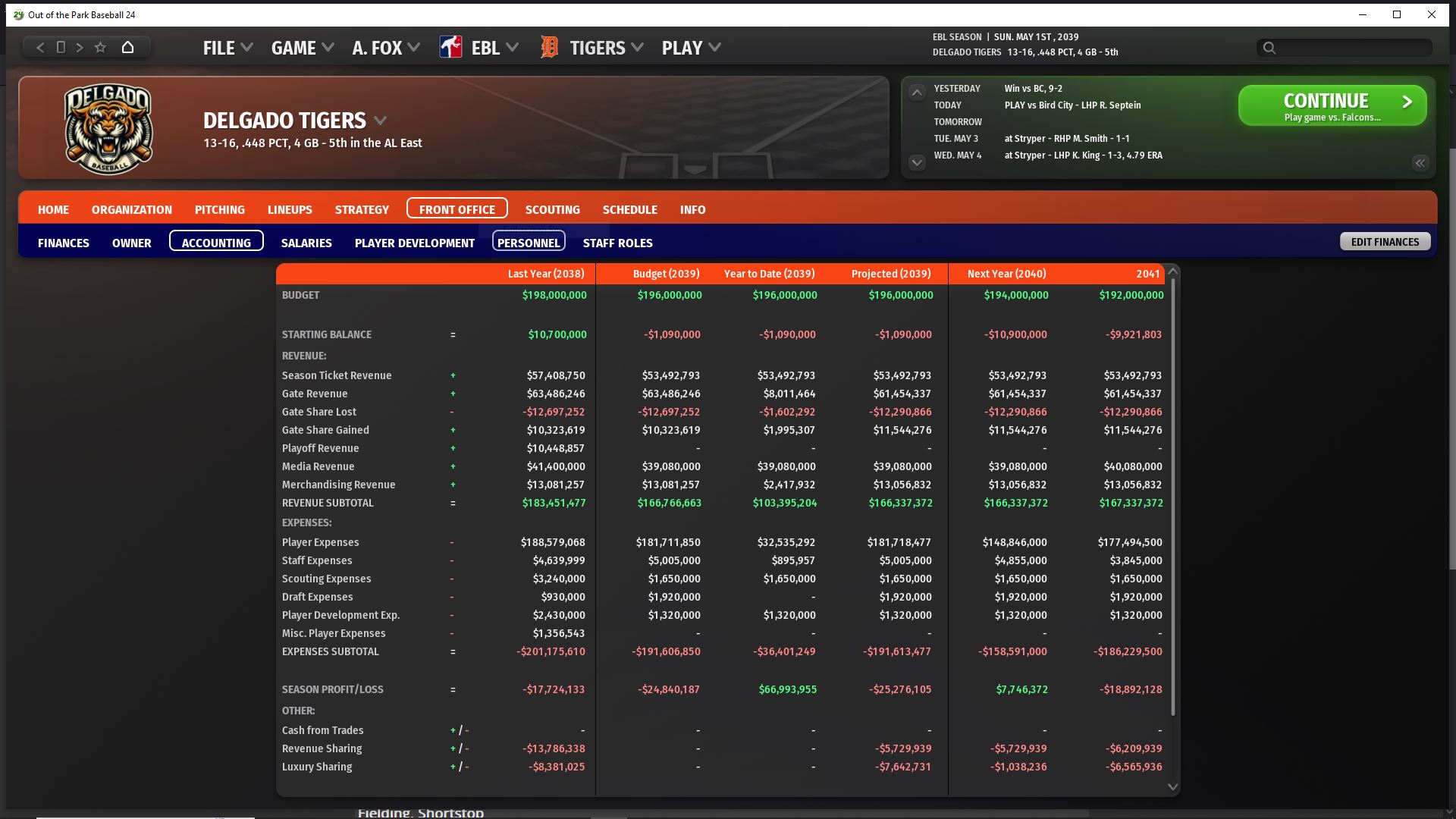The width and height of the screenshot is (1456, 819).
Task: Click the EDIT FINANCES button
Action: [x=1385, y=242]
